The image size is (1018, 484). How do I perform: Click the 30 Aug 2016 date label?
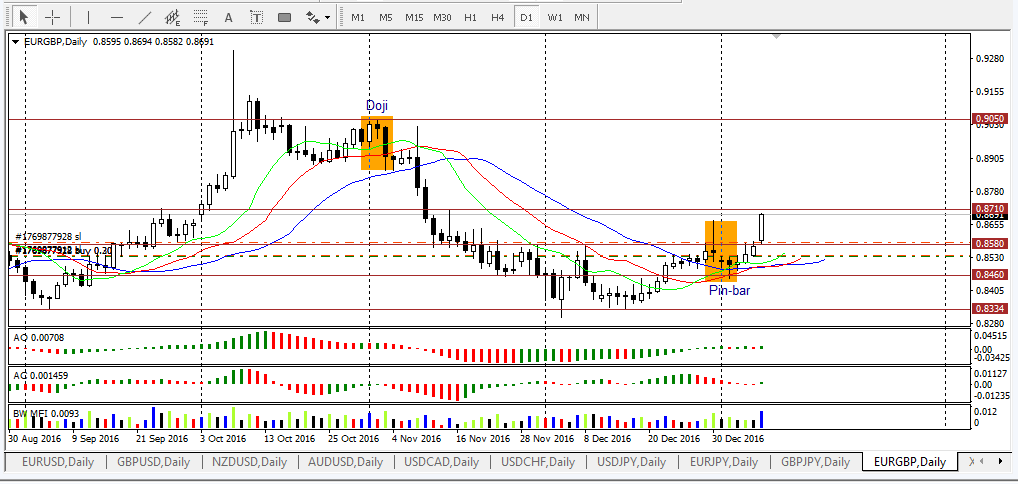[x=34, y=439]
